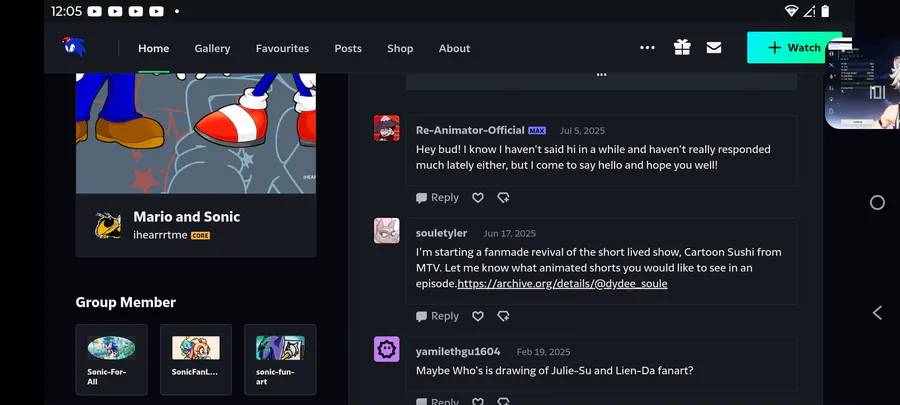Click the Jul 5, 2025 comment date
Image resolution: width=900 pixels, height=405 pixels.
tap(582, 131)
